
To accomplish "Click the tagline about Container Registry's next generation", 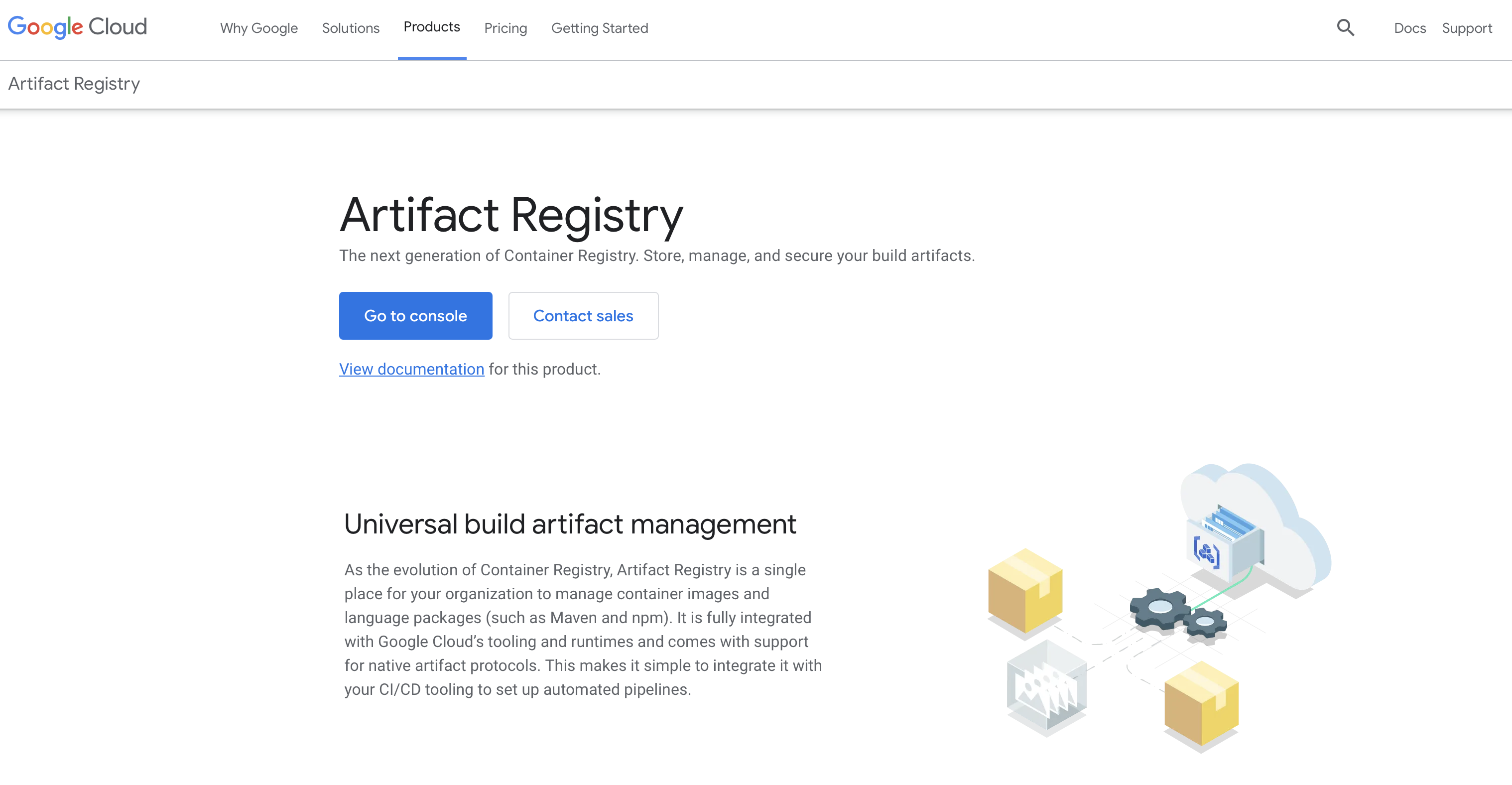I will click(657, 256).
